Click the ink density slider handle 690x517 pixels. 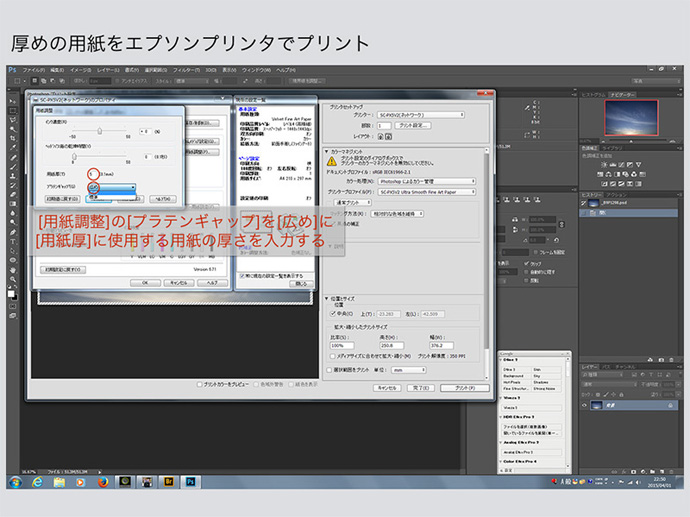98,131
